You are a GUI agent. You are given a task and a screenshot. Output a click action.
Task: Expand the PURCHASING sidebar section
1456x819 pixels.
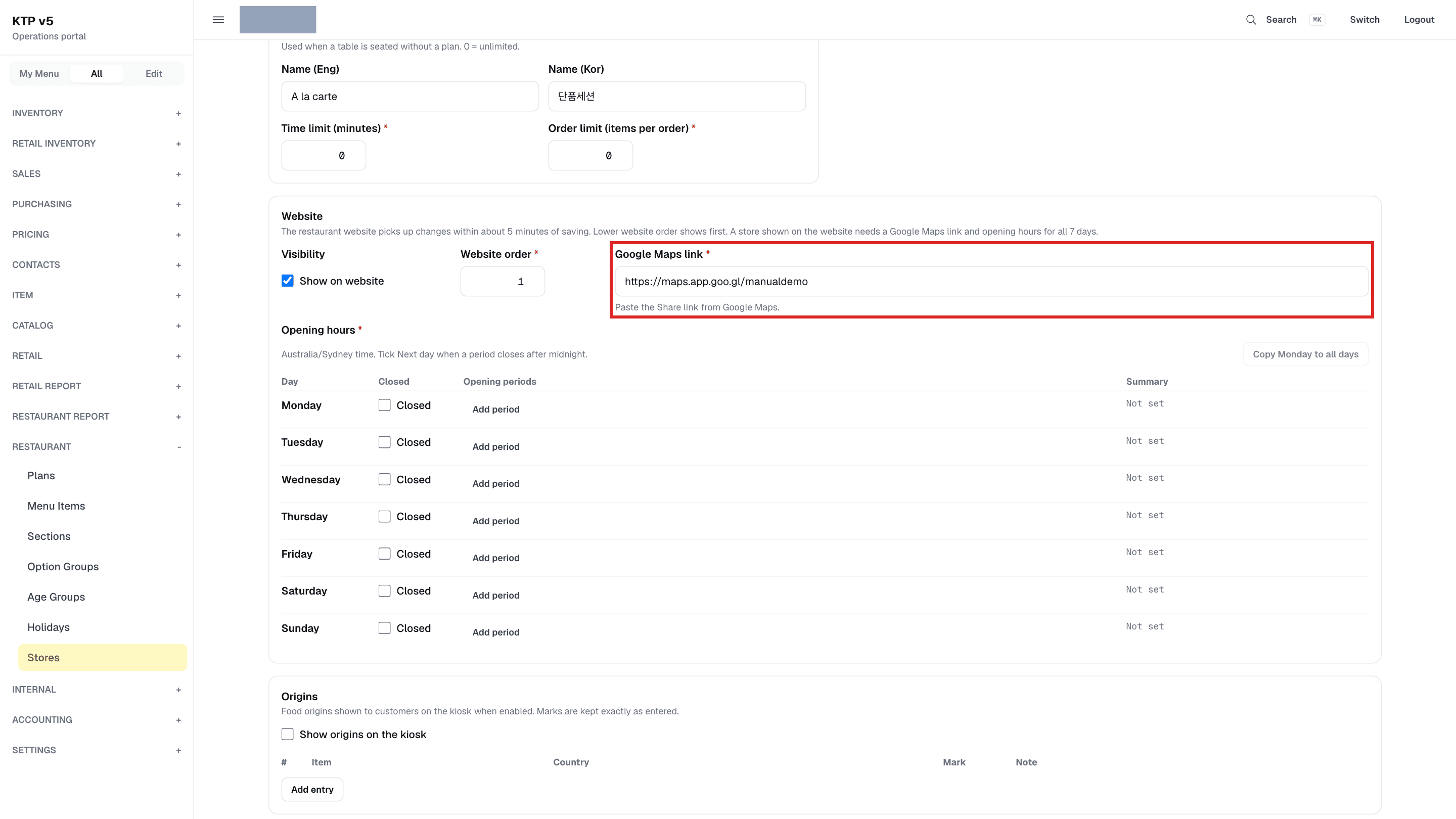pyautogui.click(x=97, y=204)
